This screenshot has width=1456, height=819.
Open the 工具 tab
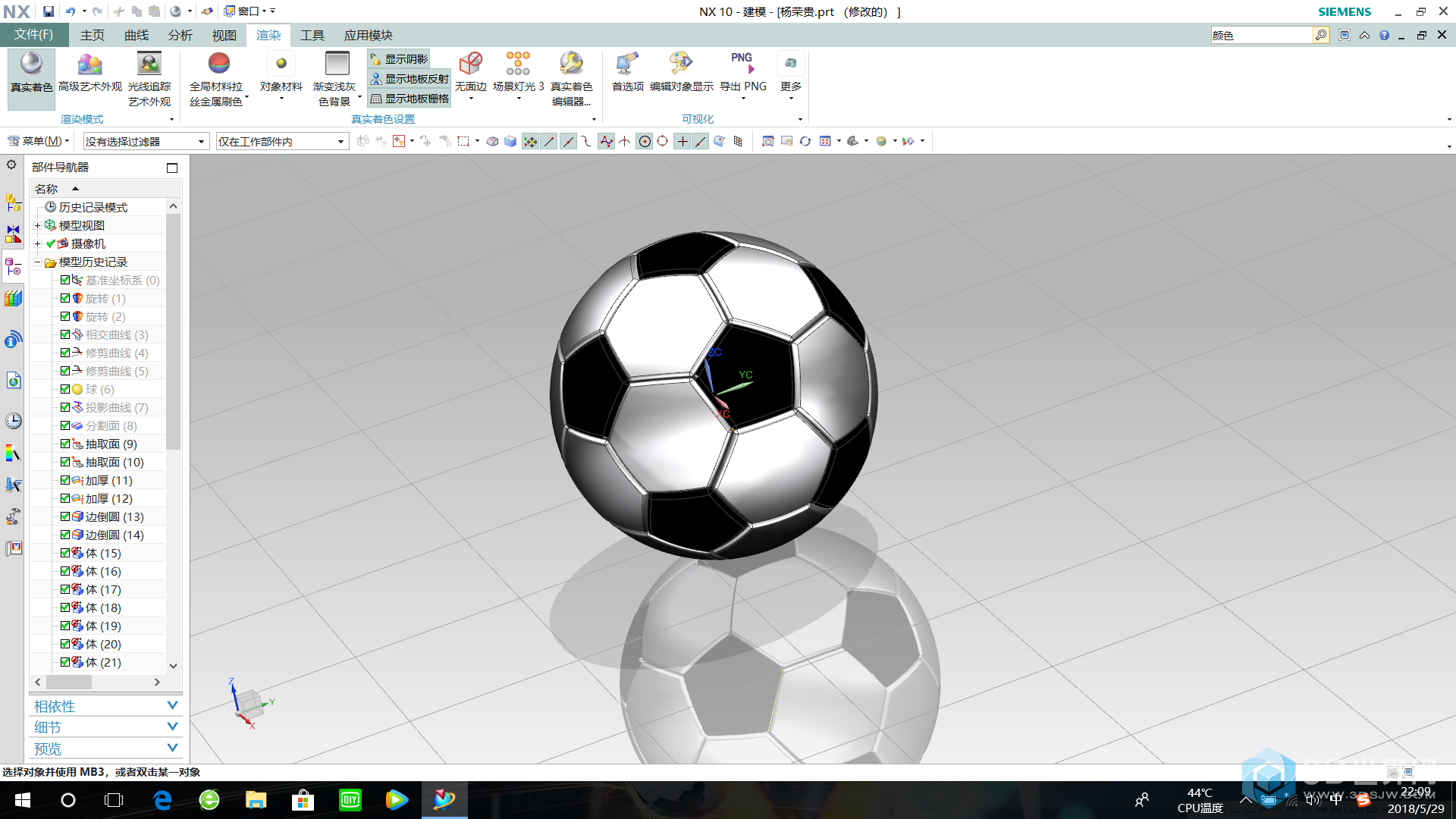pyautogui.click(x=312, y=35)
